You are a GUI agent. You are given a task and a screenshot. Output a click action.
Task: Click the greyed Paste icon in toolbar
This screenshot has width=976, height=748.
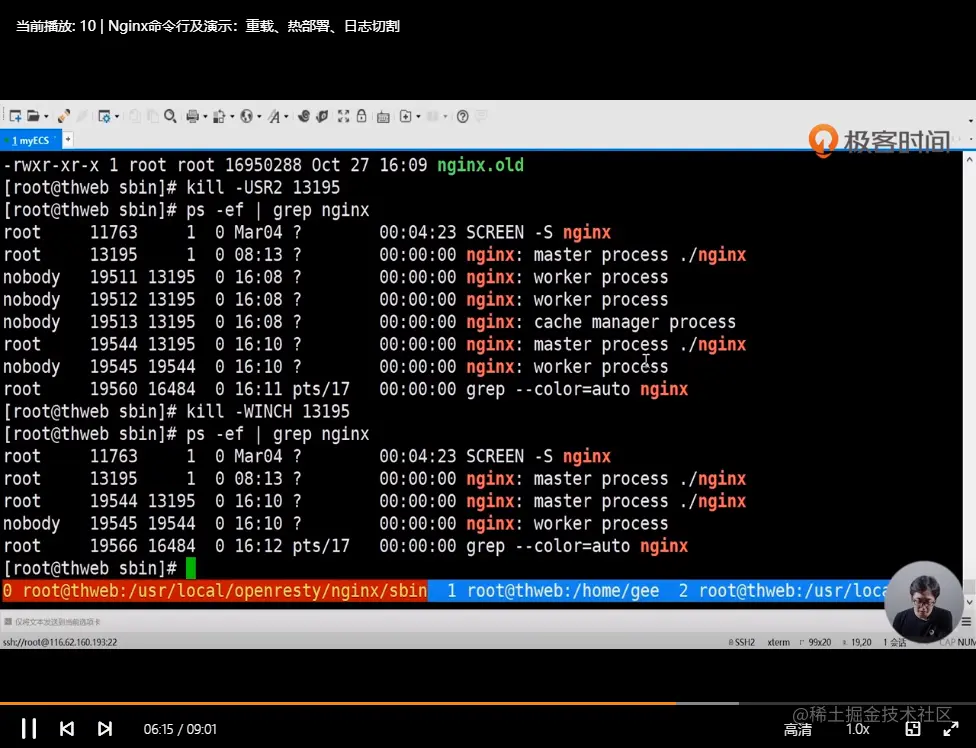(152, 116)
